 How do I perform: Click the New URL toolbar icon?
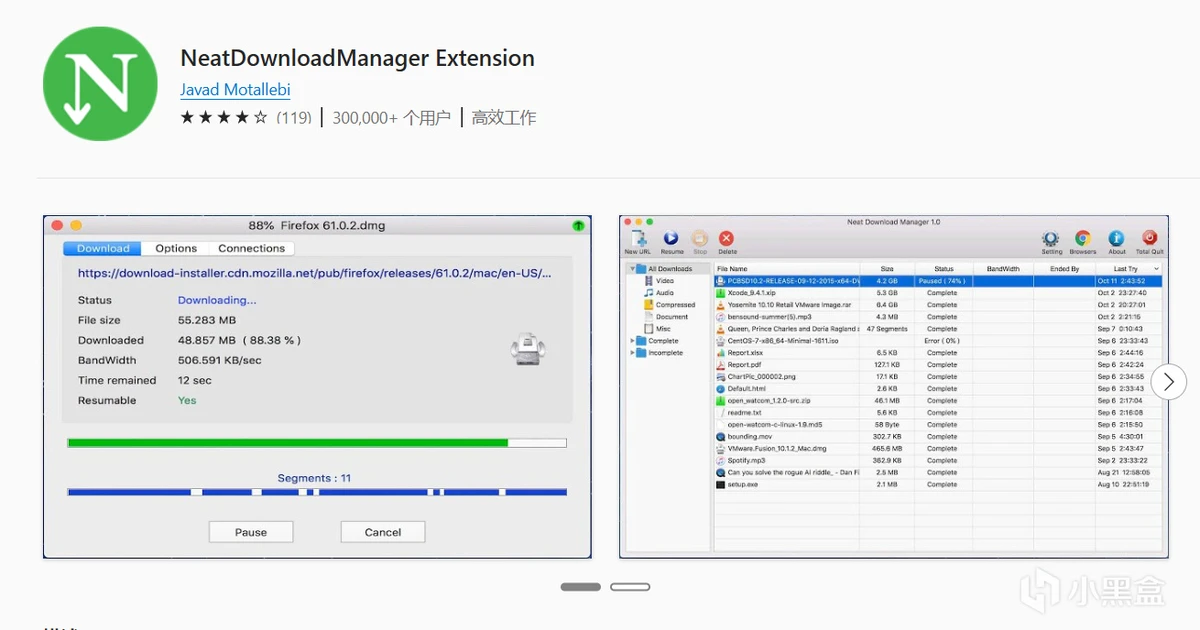(638, 239)
